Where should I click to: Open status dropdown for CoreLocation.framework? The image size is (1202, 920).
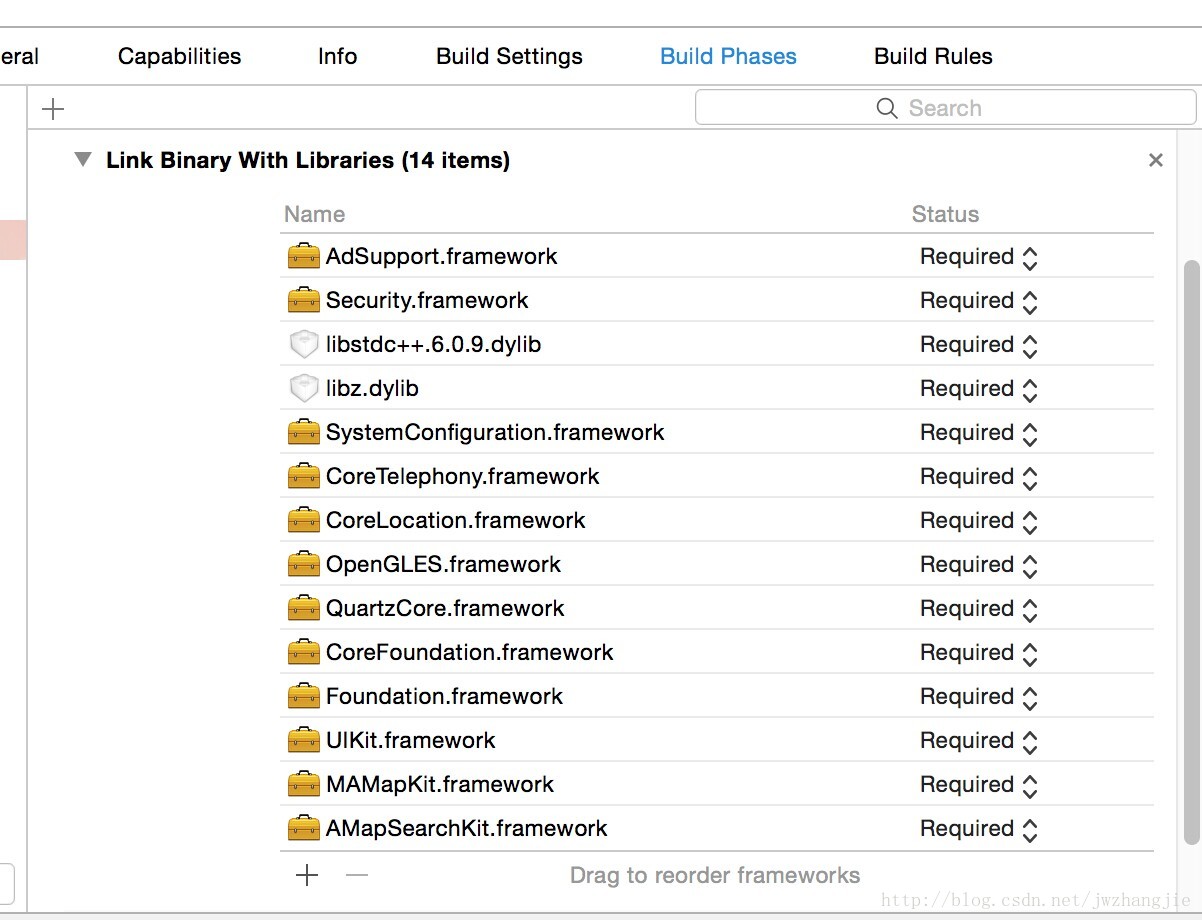(979, 521)
